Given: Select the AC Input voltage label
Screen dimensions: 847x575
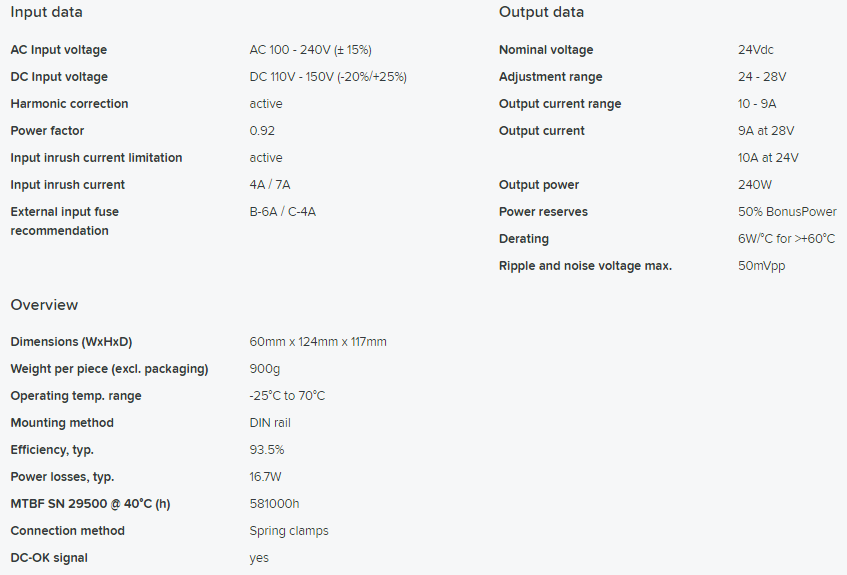Looking at the screenshot, I should point(59,50).
